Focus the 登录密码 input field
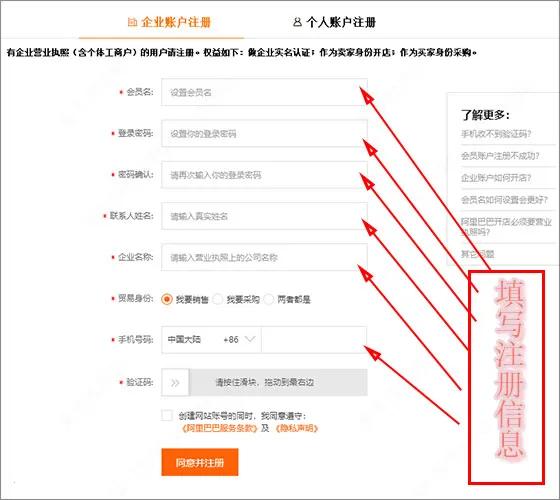560x500 pixels. pyautogui.click(x=264, y=134)
